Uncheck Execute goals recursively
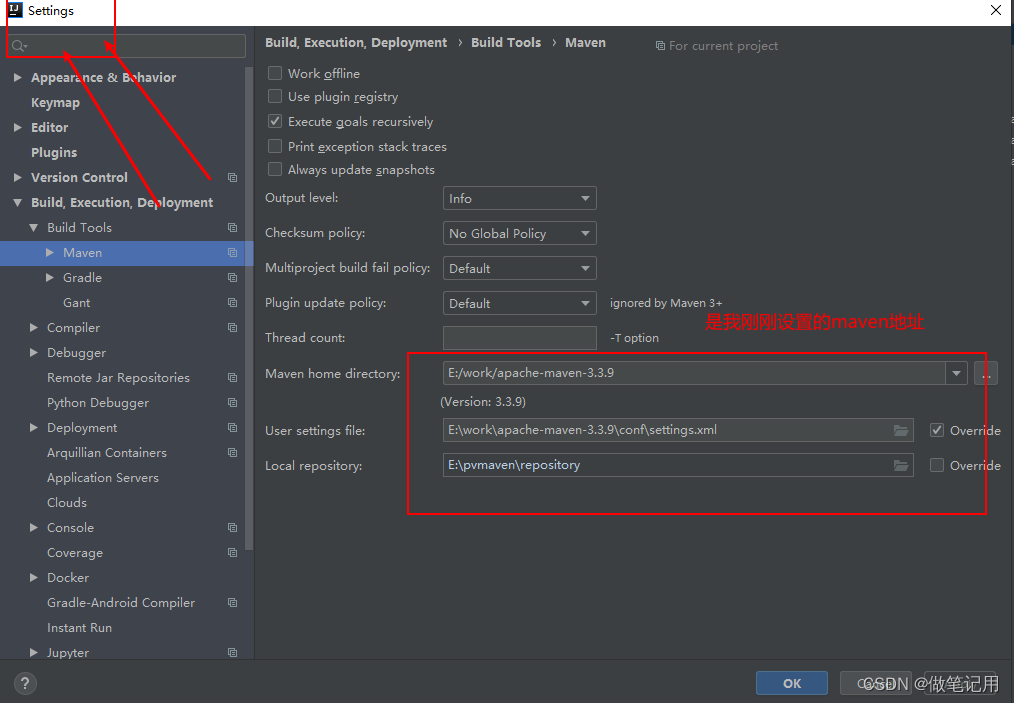1014x703 pixels. [275, 121]
